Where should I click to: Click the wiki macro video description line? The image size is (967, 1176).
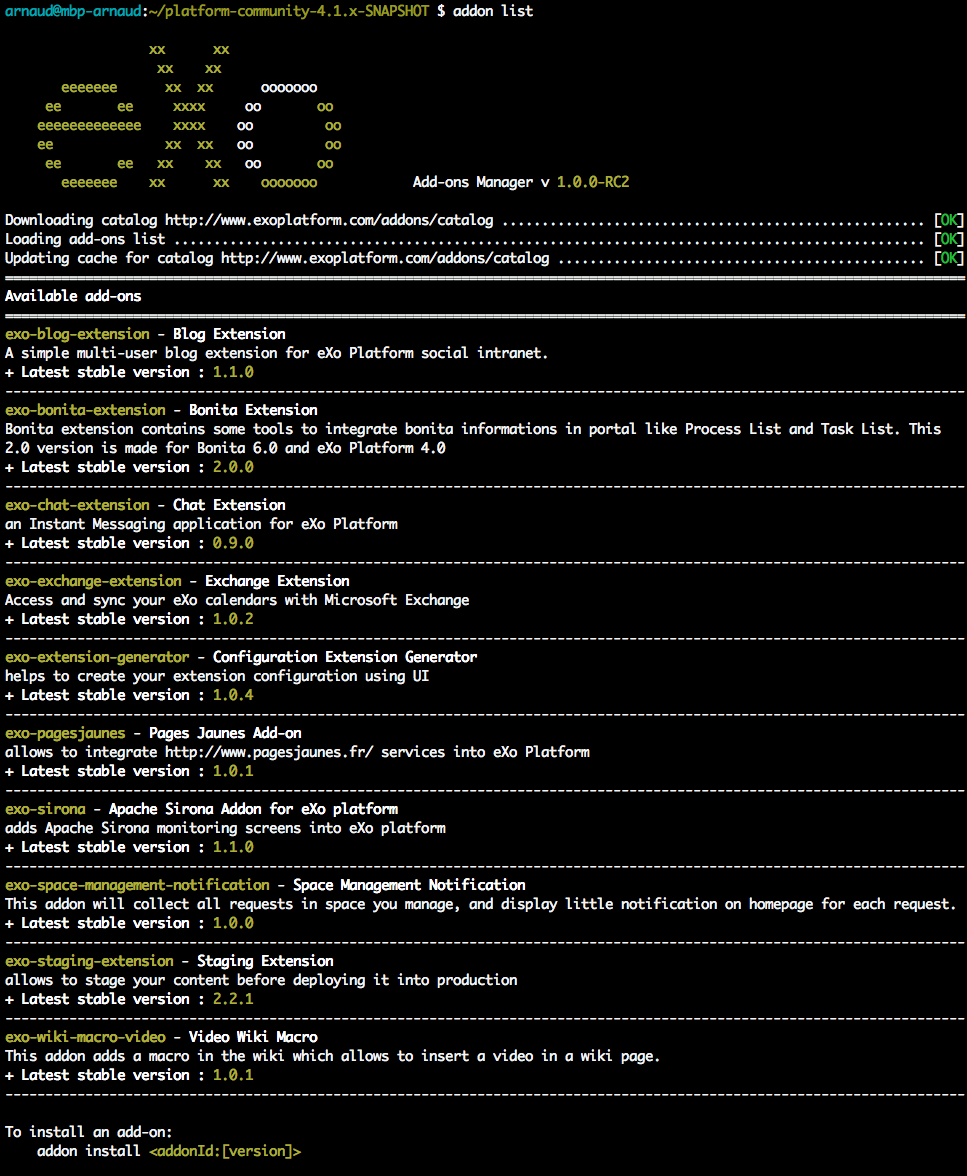332,1056
